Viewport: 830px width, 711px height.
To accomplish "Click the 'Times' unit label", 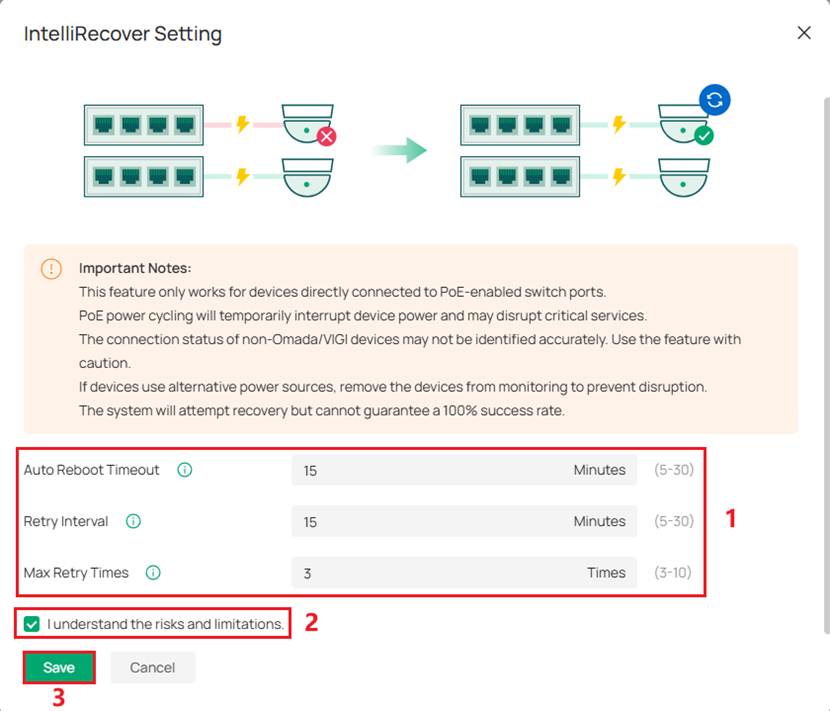I will click(x=606, y=572).
